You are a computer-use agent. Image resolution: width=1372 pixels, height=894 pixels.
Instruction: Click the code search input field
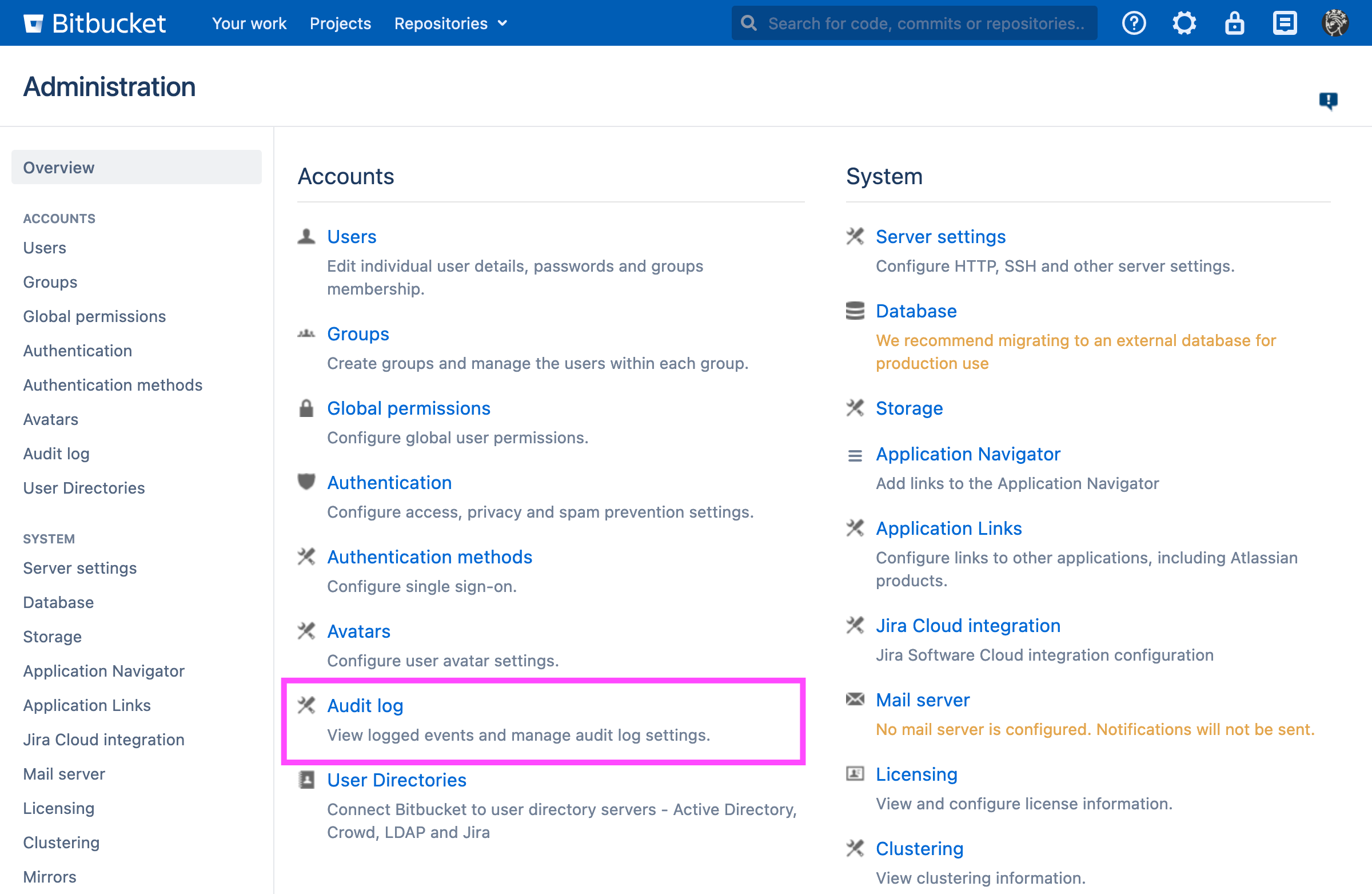924,23
